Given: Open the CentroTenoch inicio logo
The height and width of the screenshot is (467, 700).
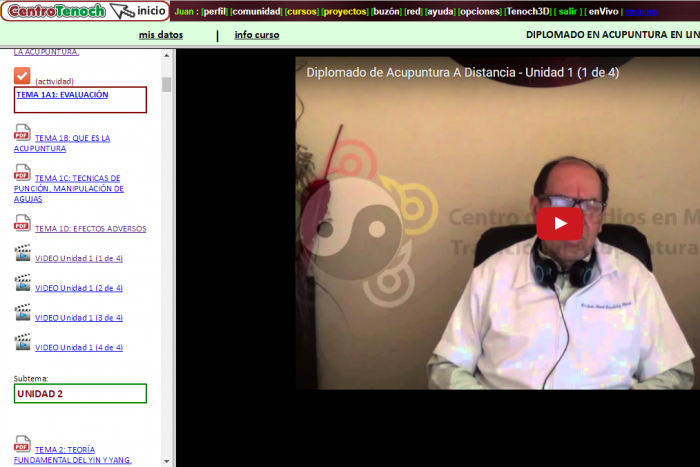Looking at the screenshot, I should (84, 11).
